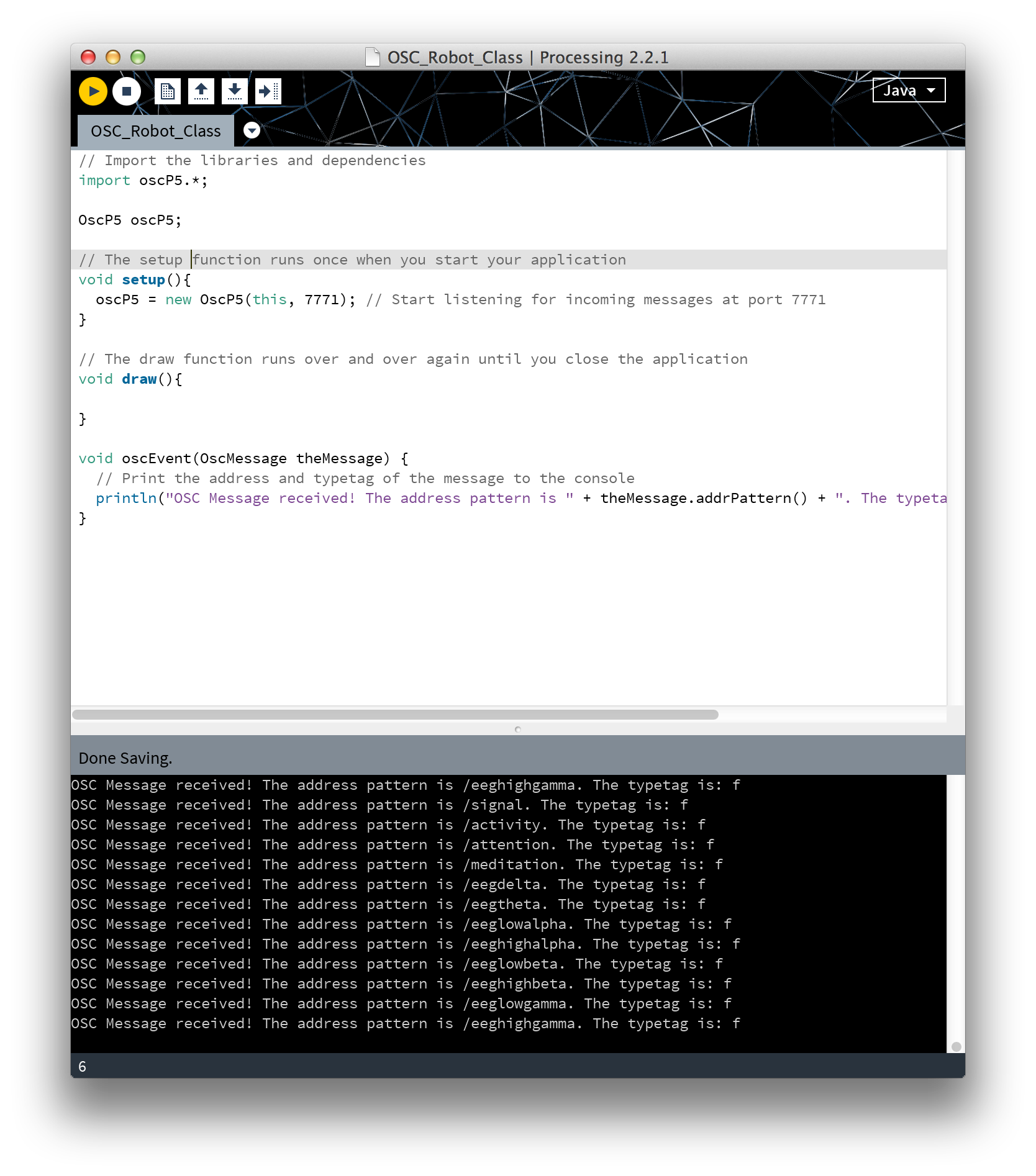
Task: Click the console line with /eeglowgamma
Action: coord(401,1003)
